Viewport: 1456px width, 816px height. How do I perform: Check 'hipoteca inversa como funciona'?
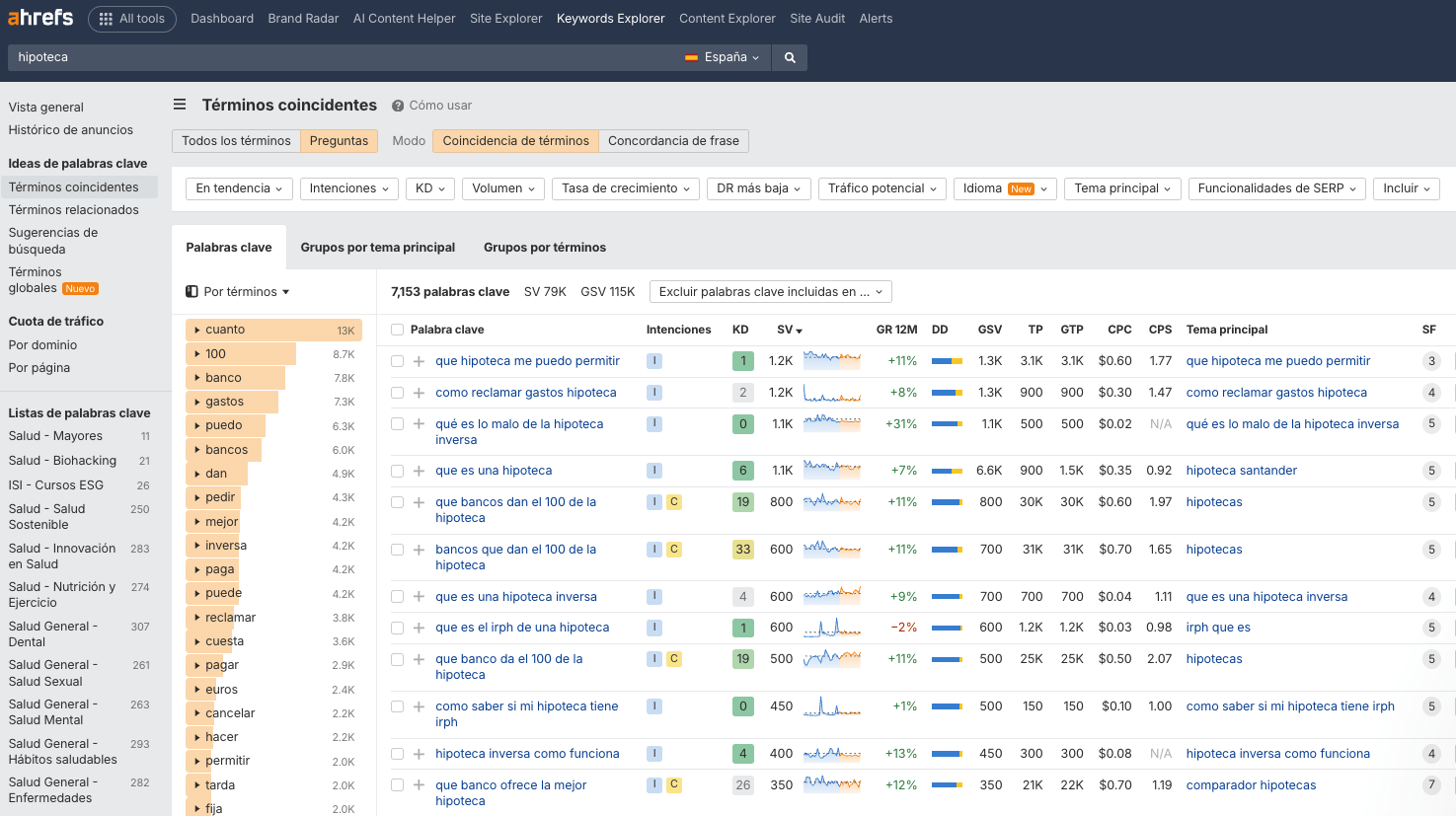tap(395, 753)
